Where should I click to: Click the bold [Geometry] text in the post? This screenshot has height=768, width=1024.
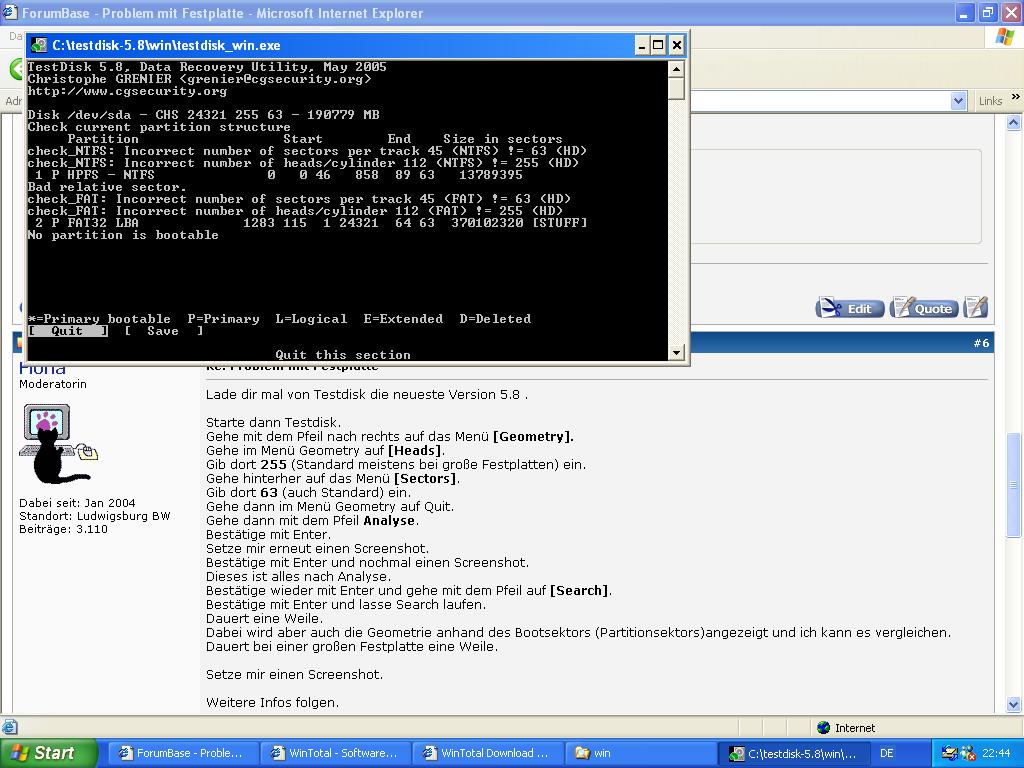tap(533, 436)
